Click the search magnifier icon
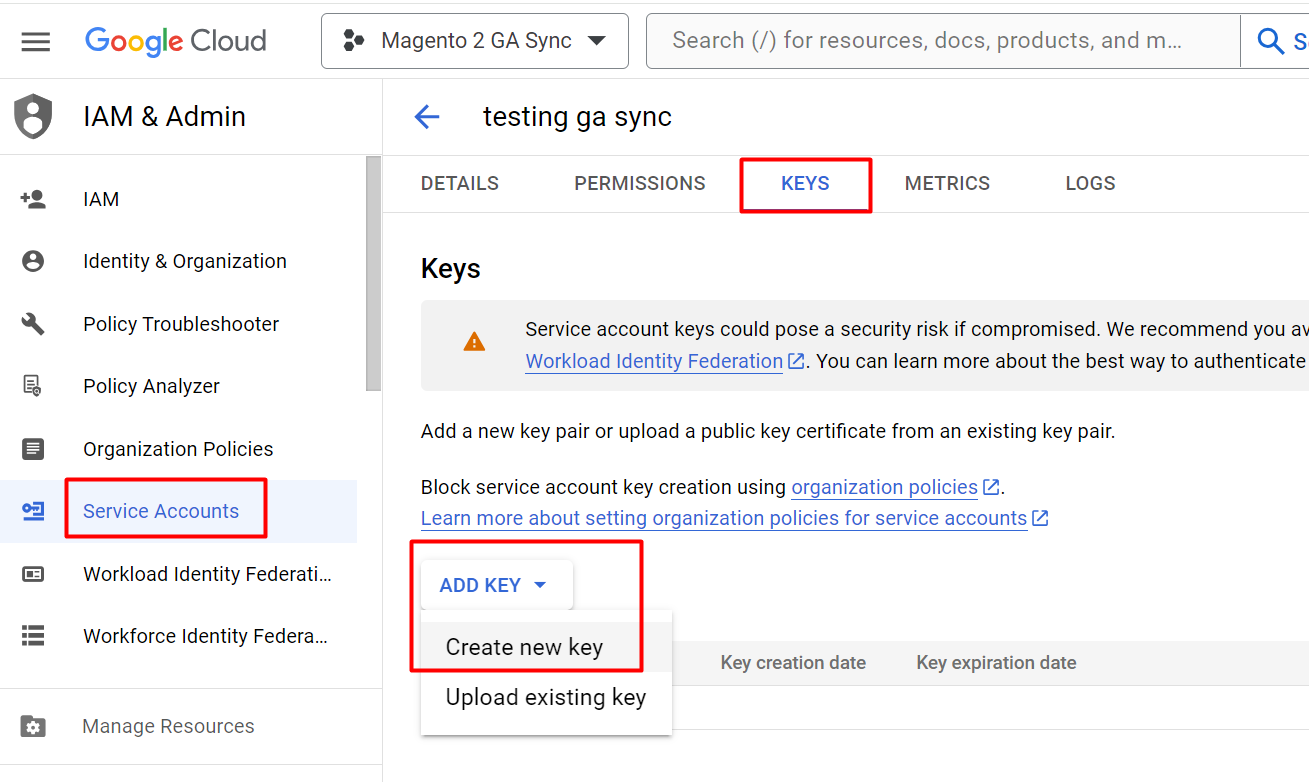The image size is (1309, 782). tap(1270, 41)
